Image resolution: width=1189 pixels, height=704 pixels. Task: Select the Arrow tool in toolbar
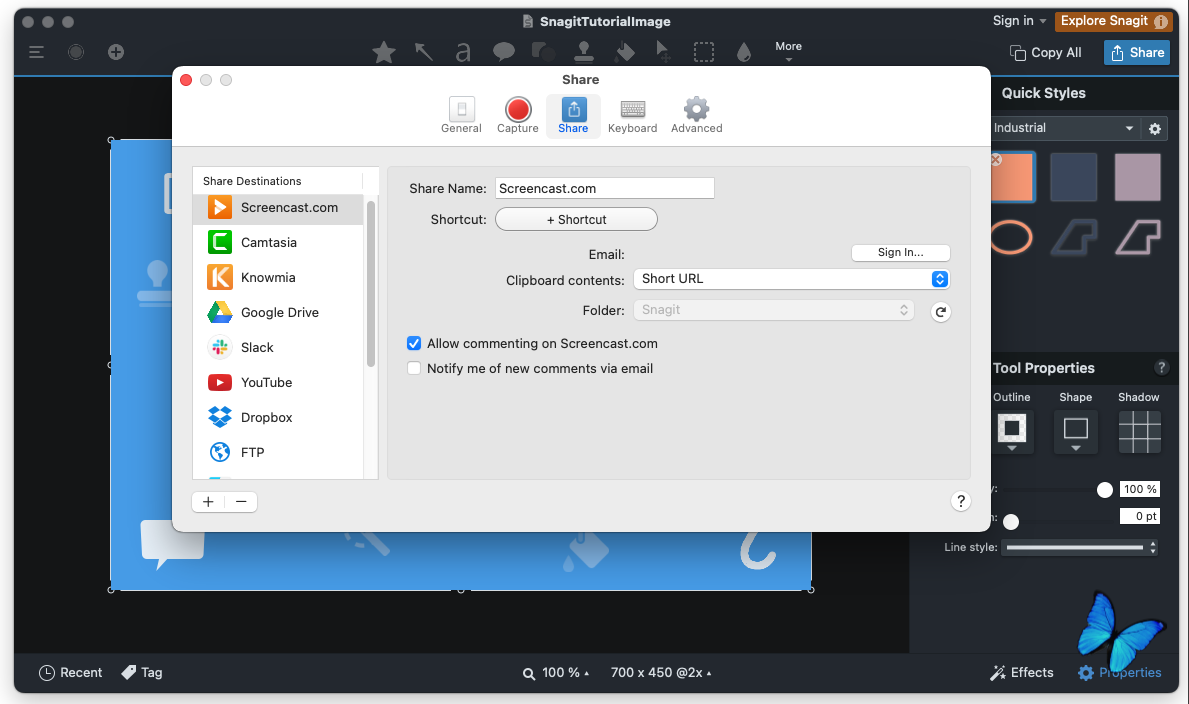pos(424,52)
